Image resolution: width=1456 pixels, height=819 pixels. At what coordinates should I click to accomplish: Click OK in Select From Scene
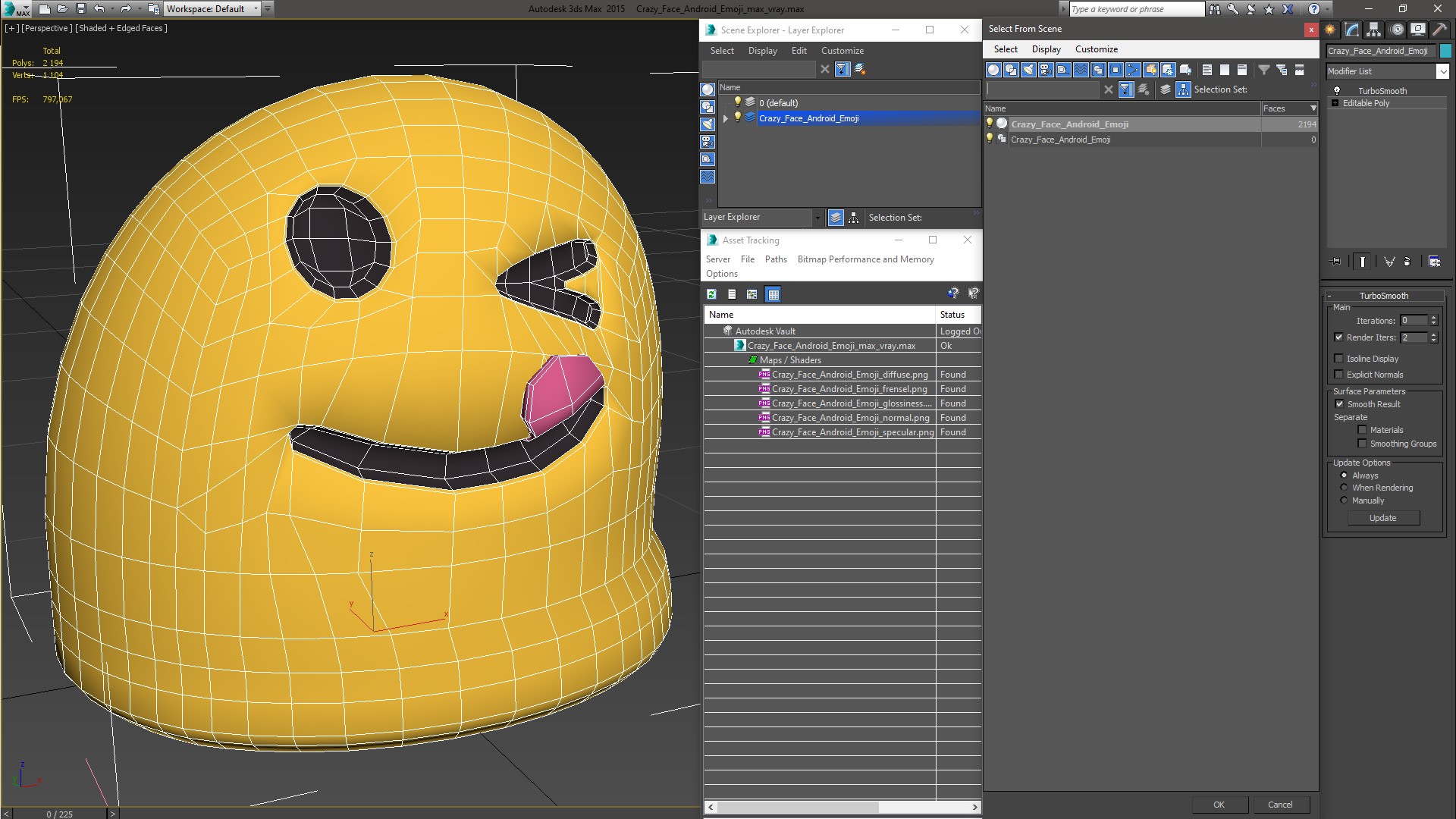1219,805
